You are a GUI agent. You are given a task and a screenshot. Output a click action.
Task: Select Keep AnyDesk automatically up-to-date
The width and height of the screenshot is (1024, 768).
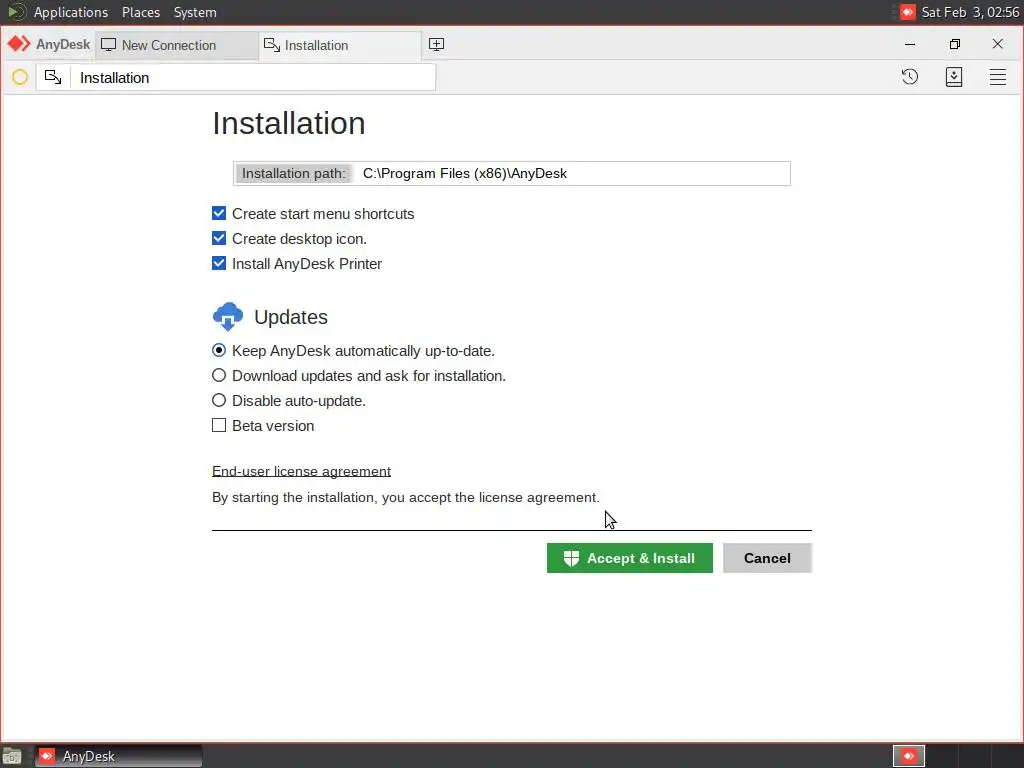point(219,351)
